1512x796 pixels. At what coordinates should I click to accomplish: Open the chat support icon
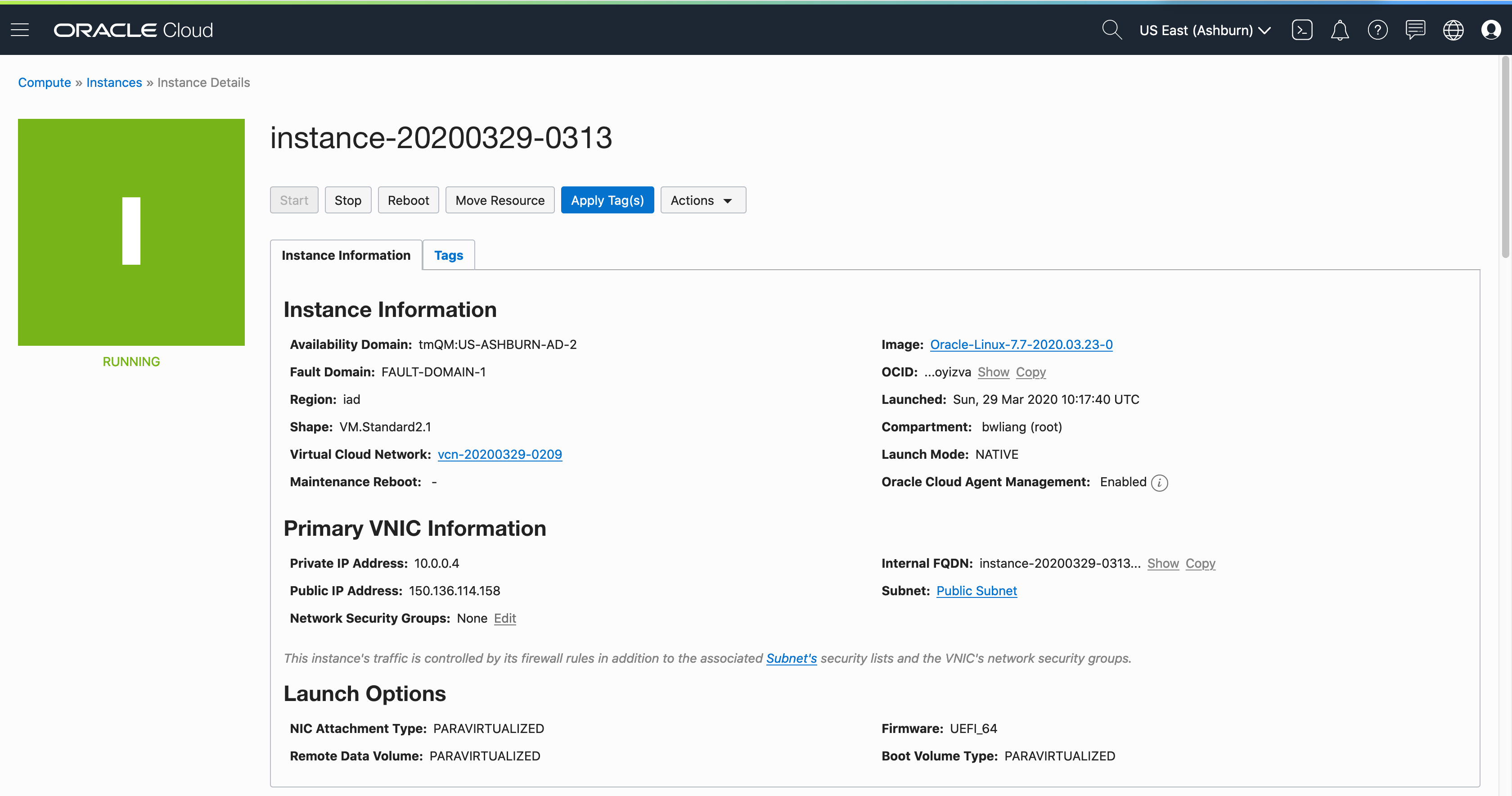[x=1415, y=30]
